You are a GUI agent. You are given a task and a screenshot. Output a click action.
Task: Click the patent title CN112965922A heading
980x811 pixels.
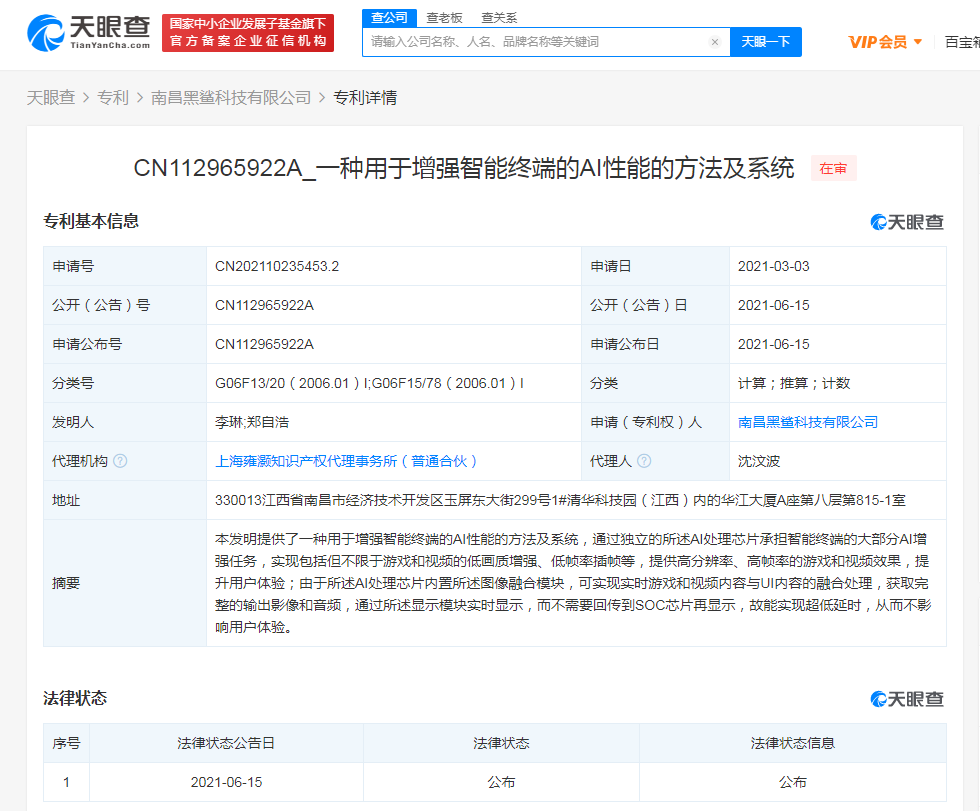tap(464, 169)
